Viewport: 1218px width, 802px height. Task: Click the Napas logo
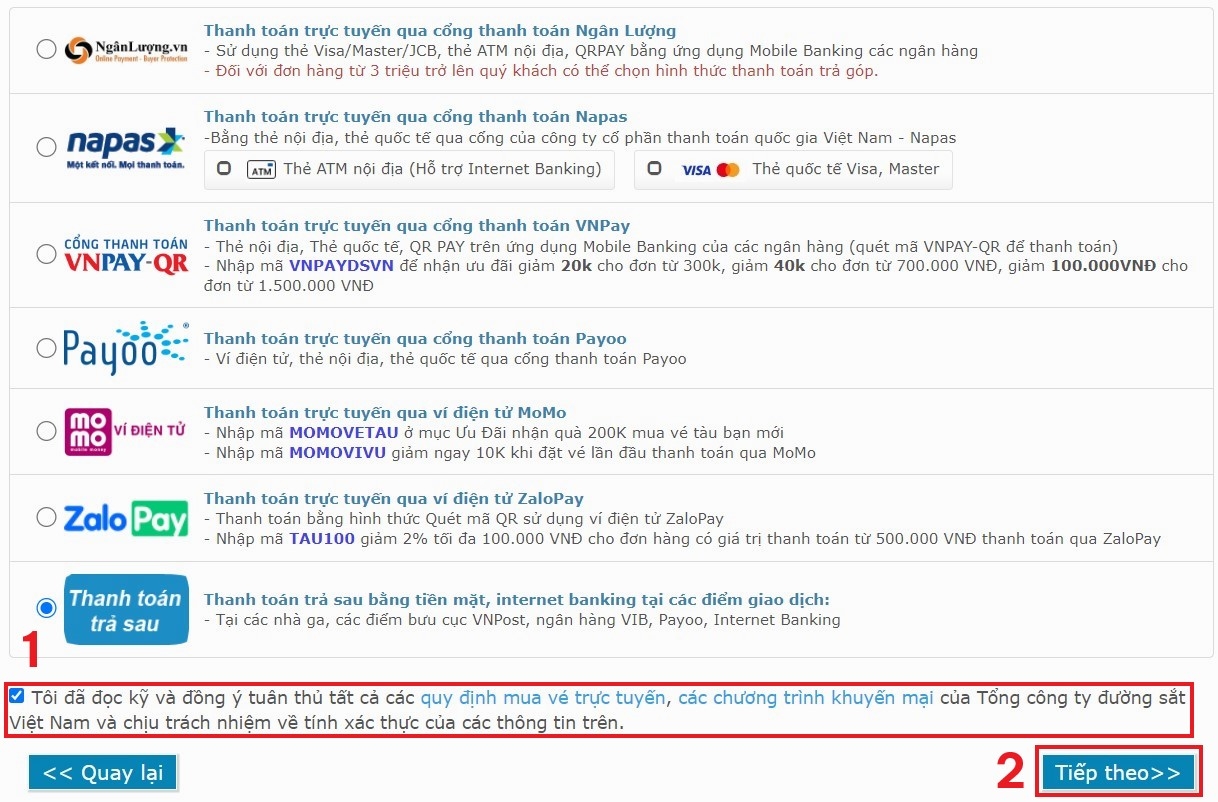click(x=126, y=147)
